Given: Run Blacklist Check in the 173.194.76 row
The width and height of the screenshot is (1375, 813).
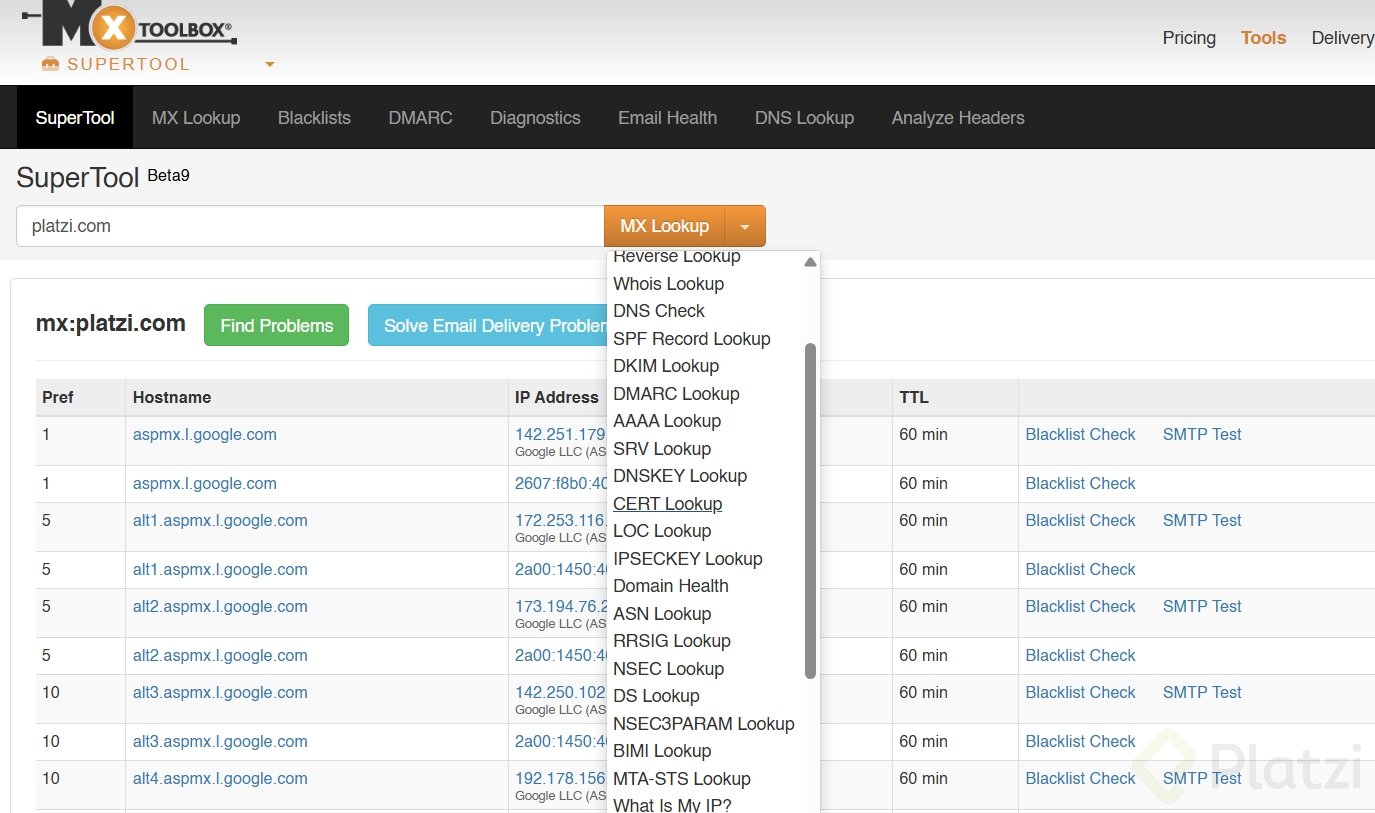Looking at the screenshot, I should tap(1080, 607).
